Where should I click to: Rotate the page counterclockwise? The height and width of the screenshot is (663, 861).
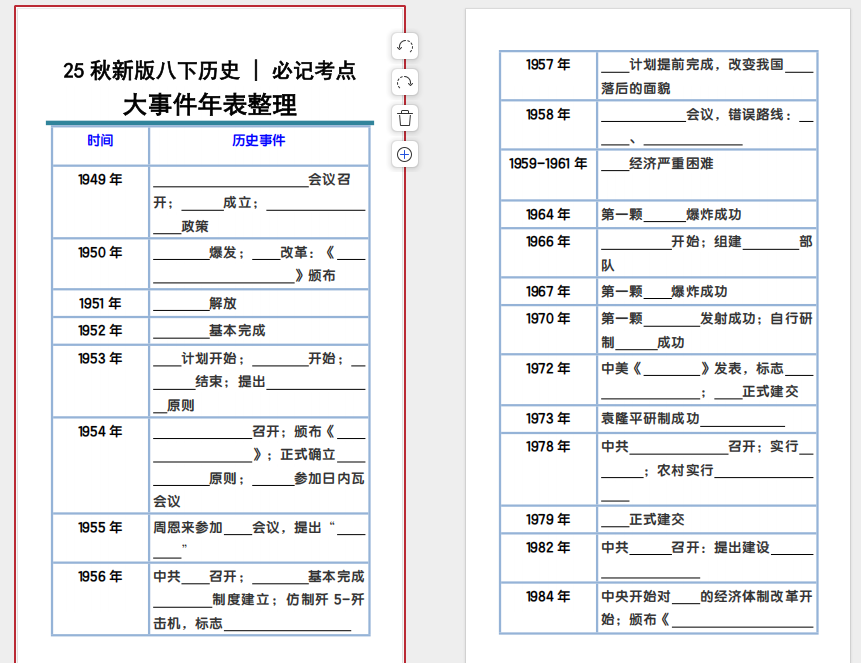tap(405, 46)
